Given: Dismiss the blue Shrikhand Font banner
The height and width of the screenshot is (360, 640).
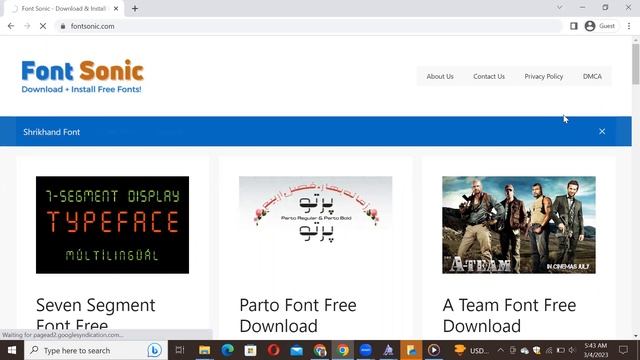Looking at the screenshot, I should (602, 131).
